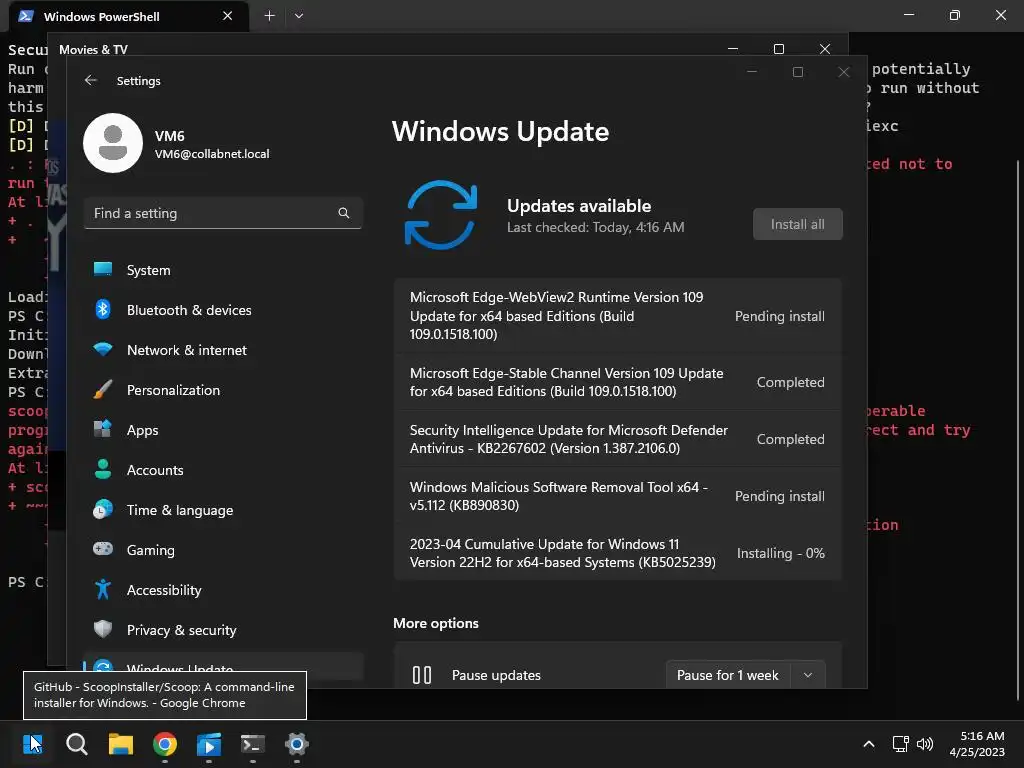
Task: Open the terminal tab dropdown arrow
Action: tap(298, 16)
